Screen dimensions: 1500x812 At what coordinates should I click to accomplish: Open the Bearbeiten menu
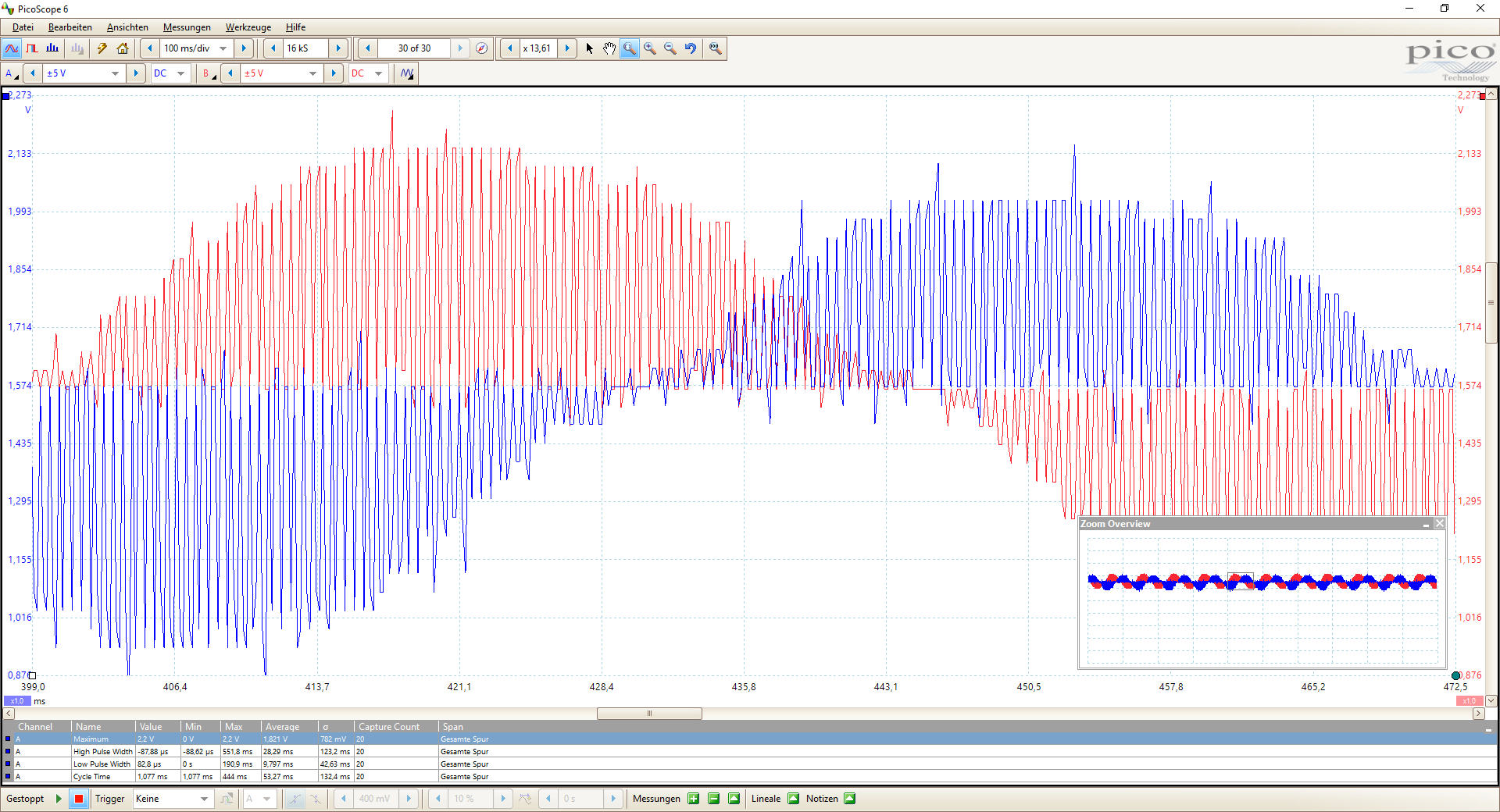click(x=70, y=27)
